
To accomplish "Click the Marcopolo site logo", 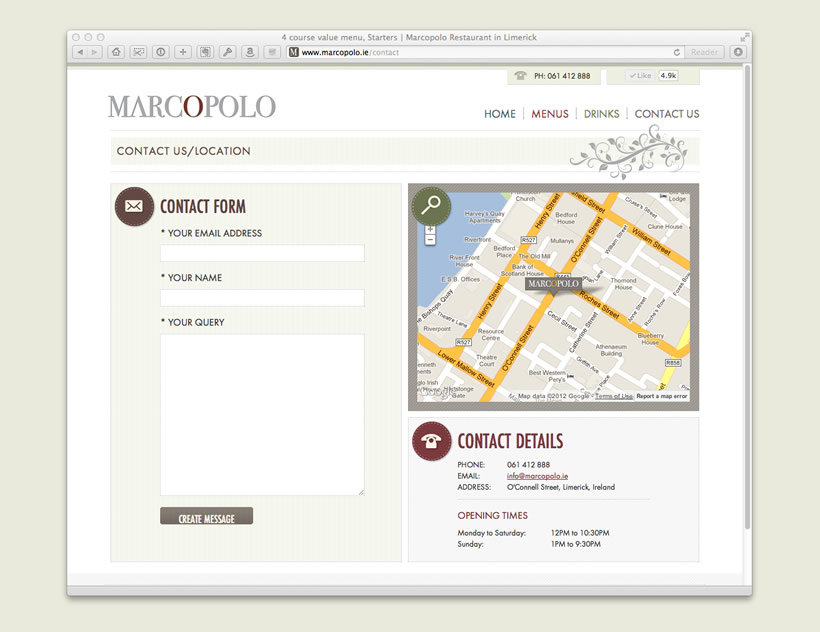I will [192, 107].
